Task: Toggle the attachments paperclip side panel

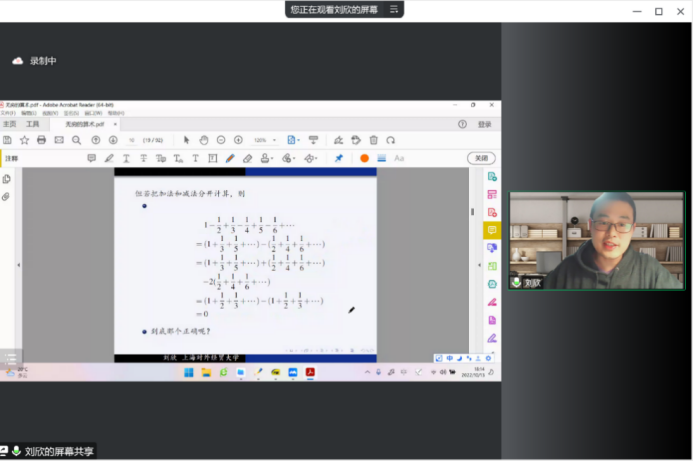Action: (x=6, y=197)
